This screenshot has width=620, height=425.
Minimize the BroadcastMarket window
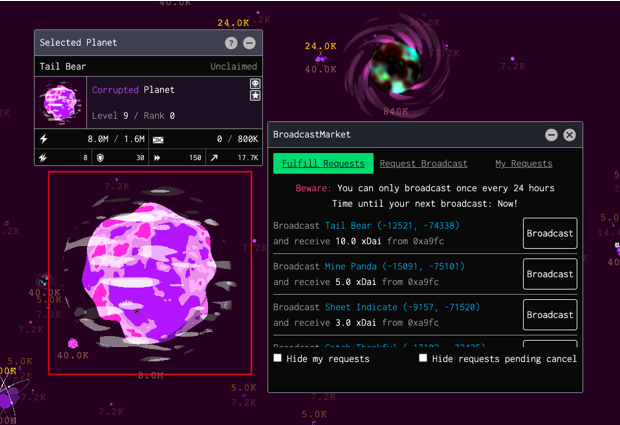(x=551, y=135)
